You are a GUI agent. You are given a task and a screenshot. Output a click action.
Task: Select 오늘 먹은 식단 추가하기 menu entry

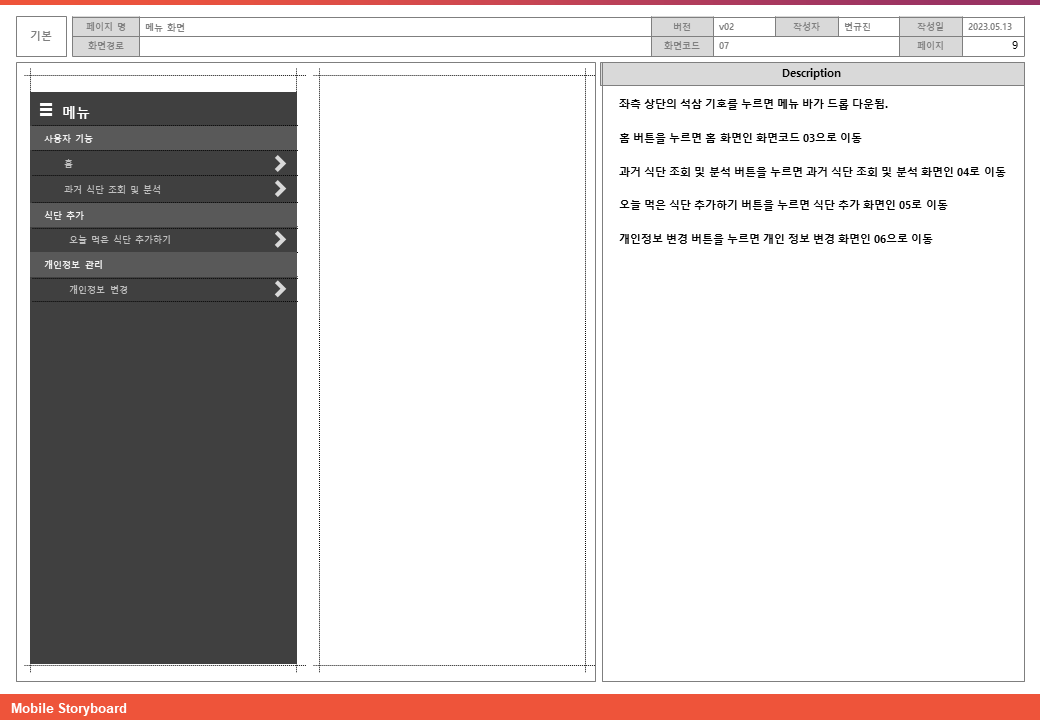164,239
